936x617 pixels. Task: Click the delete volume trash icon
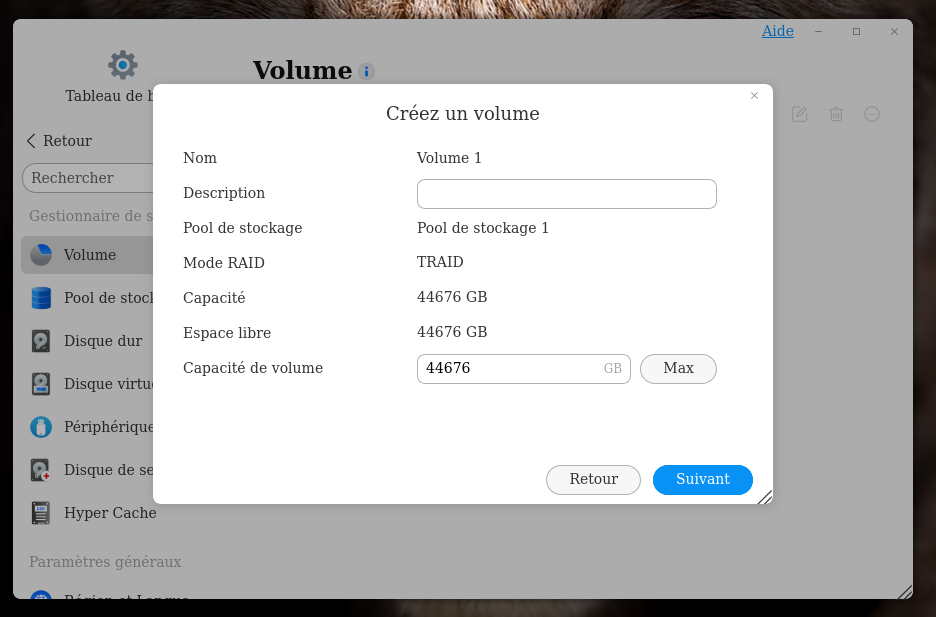(836, 114)
